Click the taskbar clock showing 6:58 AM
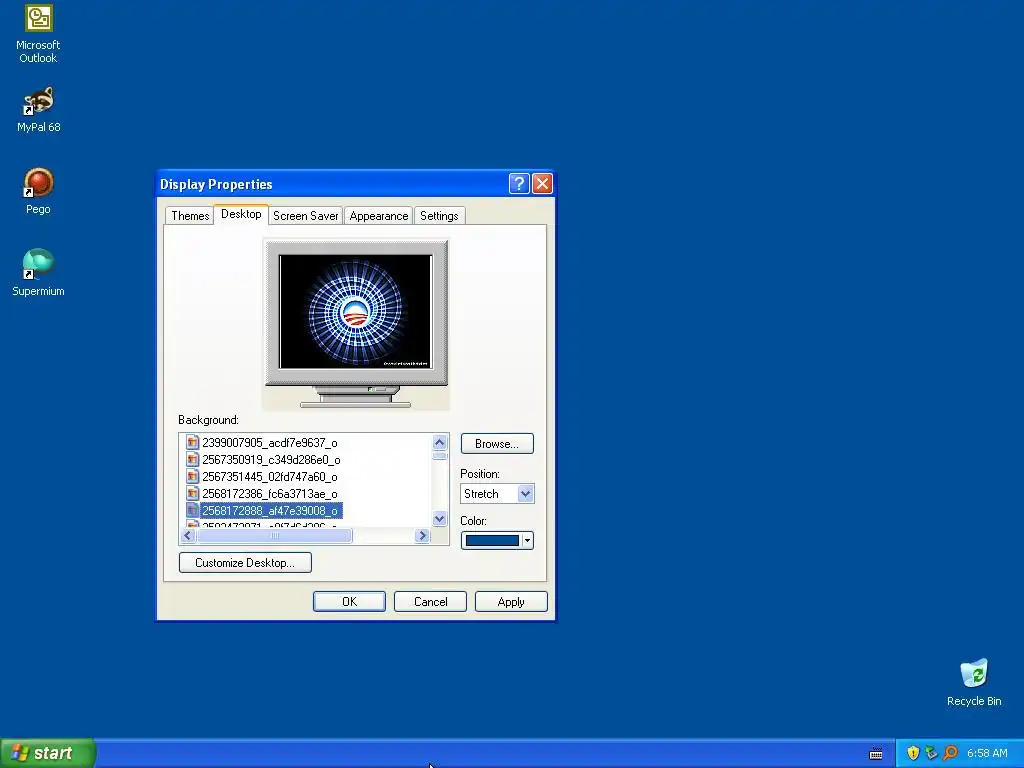 (987, 753)
